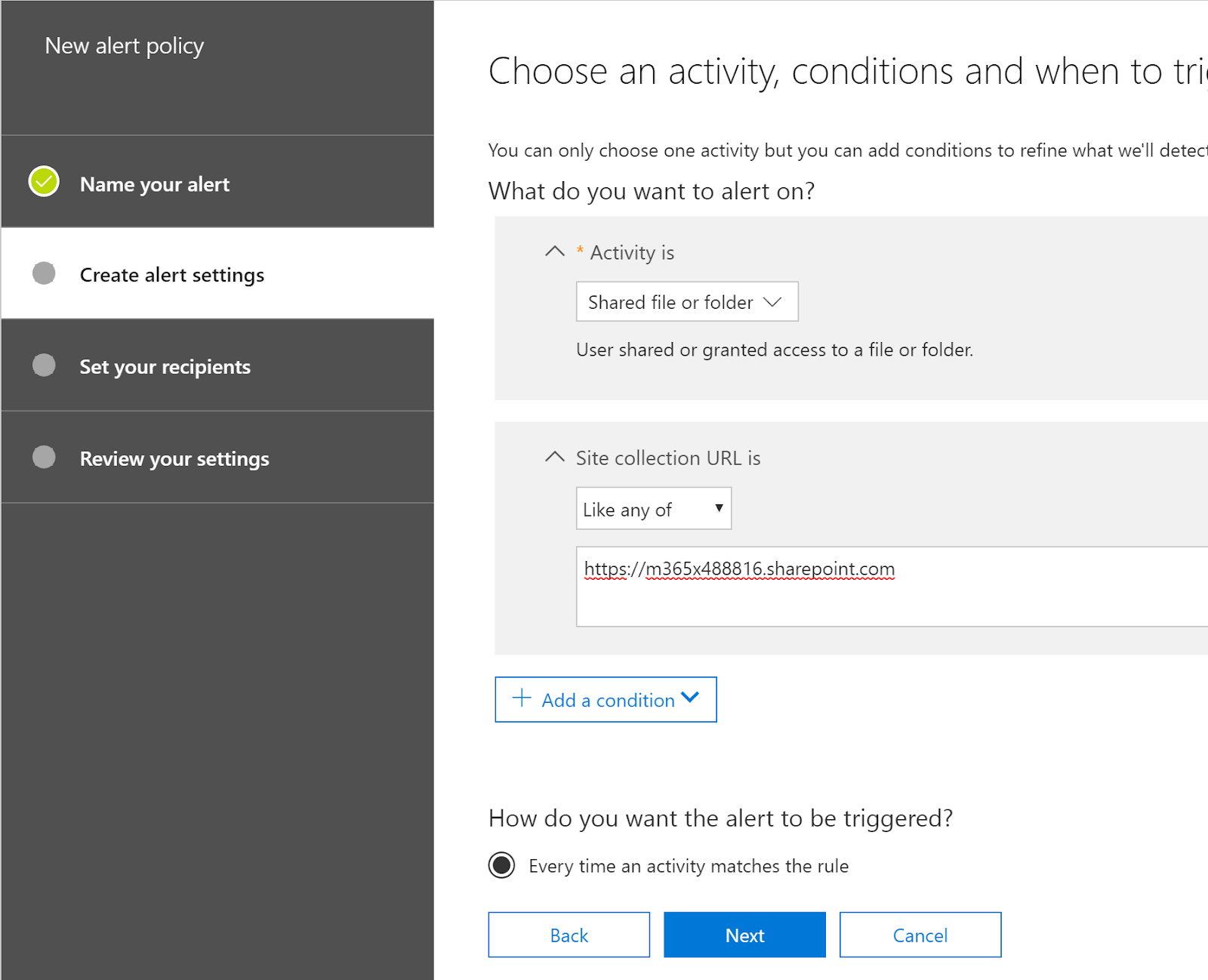Switch to the Create alert settings step

[x=171, y=274]
